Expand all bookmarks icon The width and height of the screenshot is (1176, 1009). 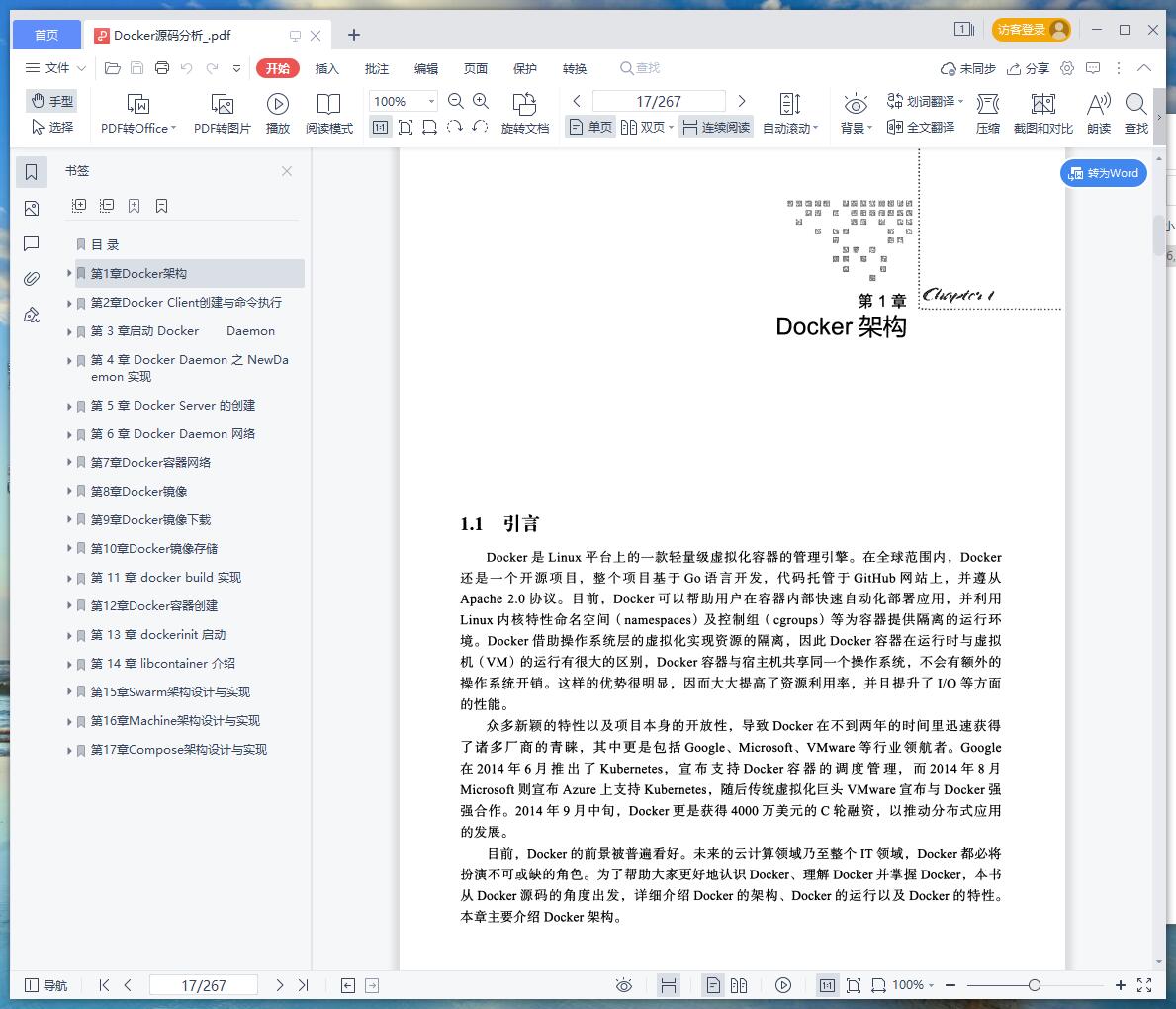79,206
